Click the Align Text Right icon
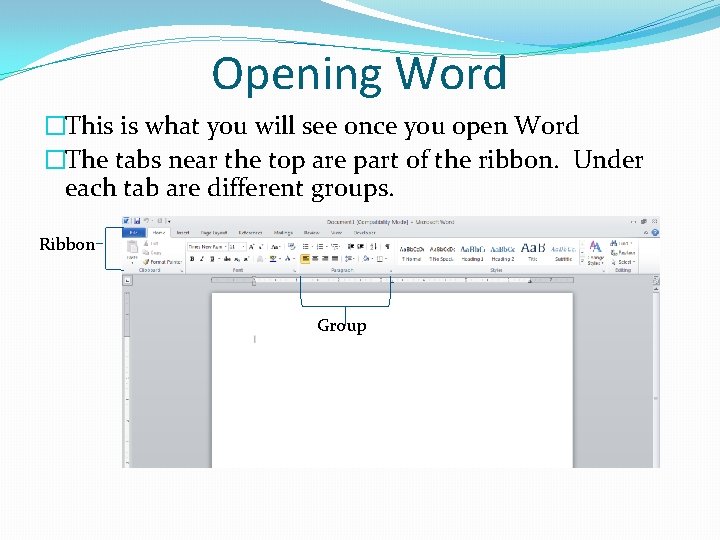The width and height of the screenshot is (720, 540). pyautogui.click(x=325, y=259)
